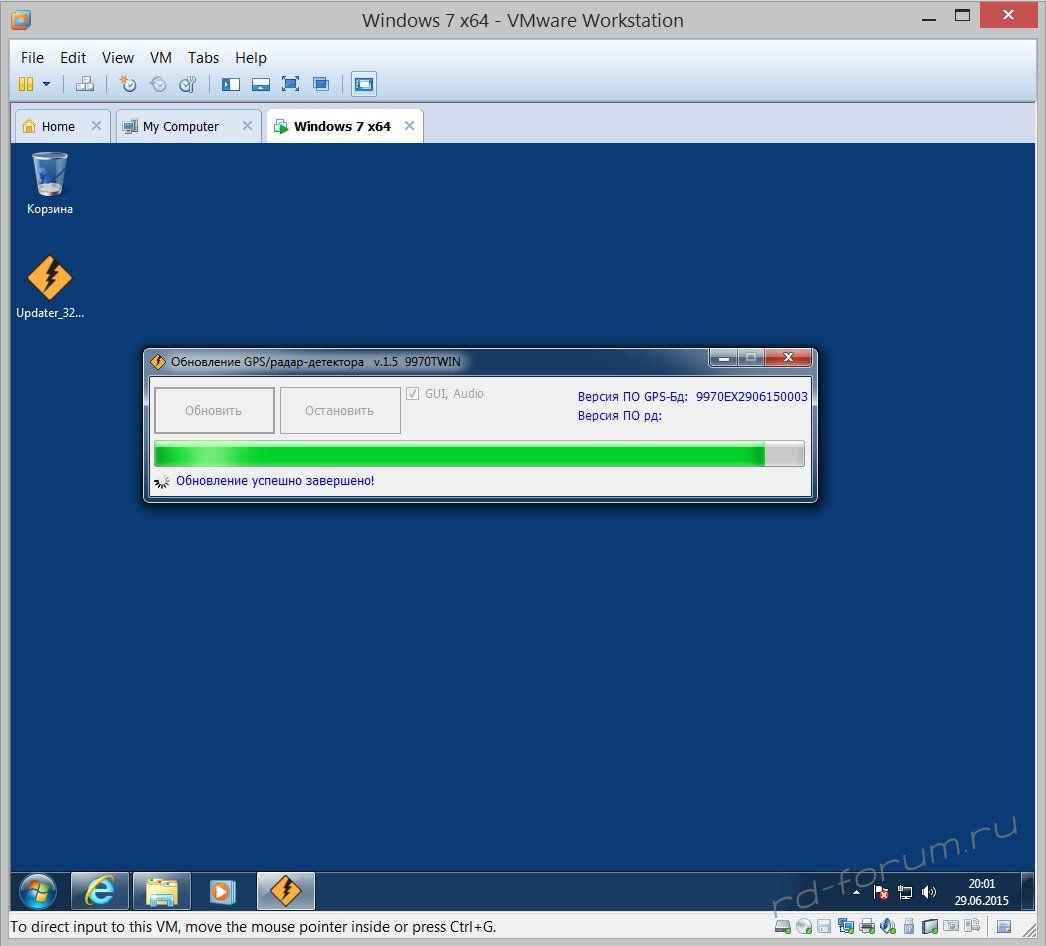1046x946 pixels.
Task: Select the updater app on guest taskbar
Action: tap(286, 891)
